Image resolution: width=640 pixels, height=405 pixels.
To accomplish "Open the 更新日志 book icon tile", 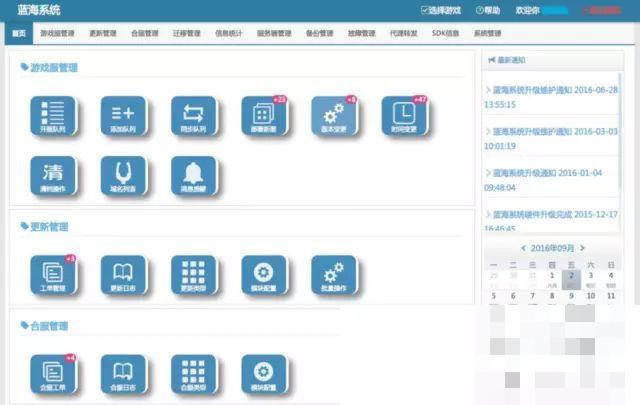I will tap(123, 275).
